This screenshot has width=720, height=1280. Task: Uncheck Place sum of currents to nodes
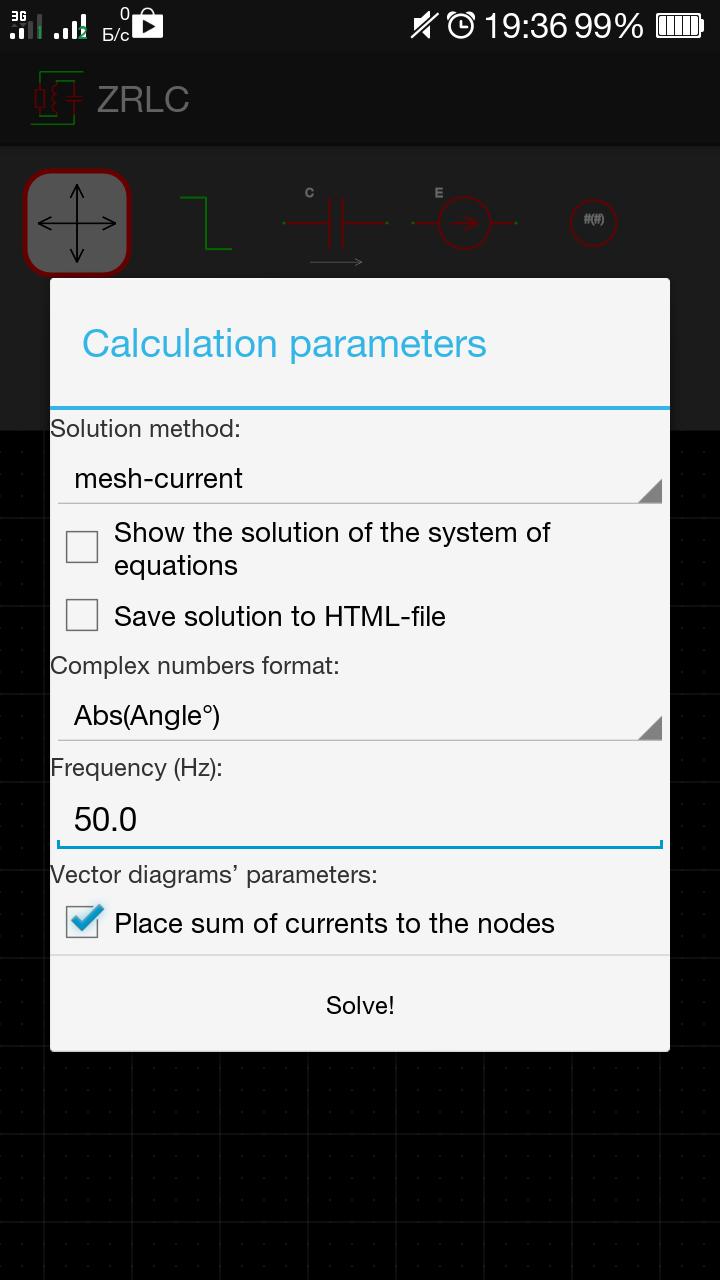click(81, 921)
